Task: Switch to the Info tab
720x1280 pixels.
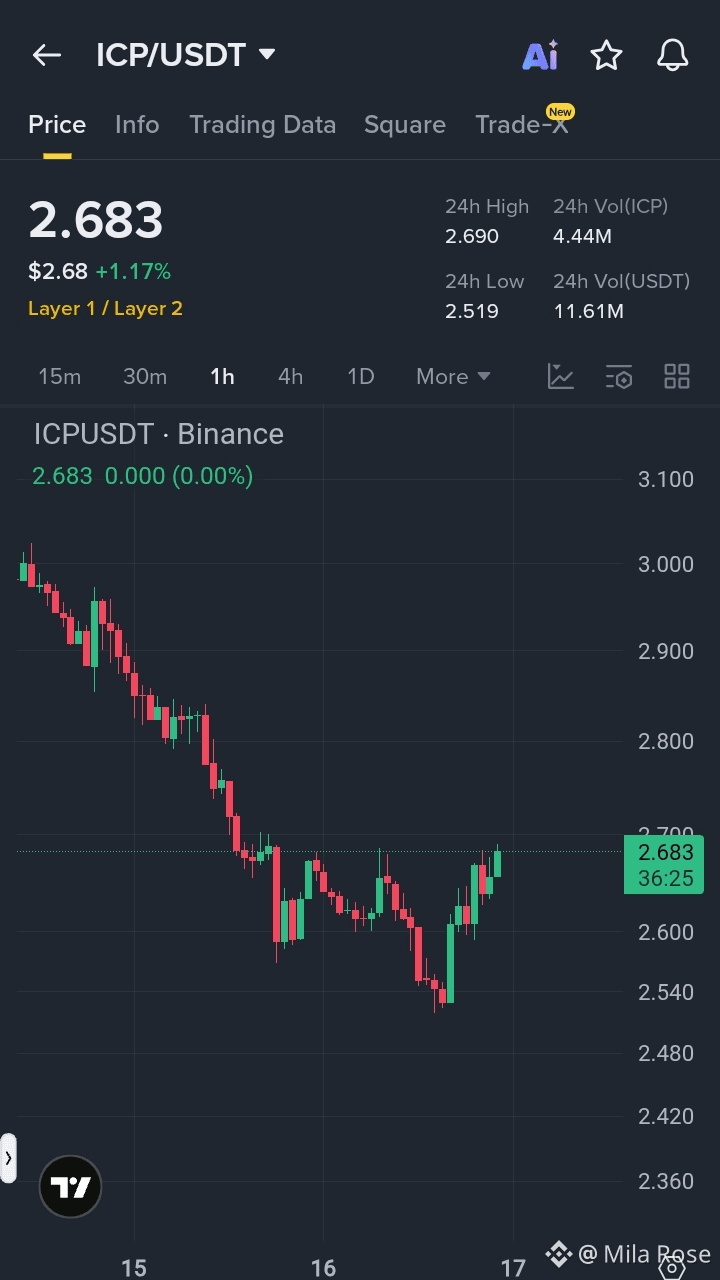Action: point(137,125)
